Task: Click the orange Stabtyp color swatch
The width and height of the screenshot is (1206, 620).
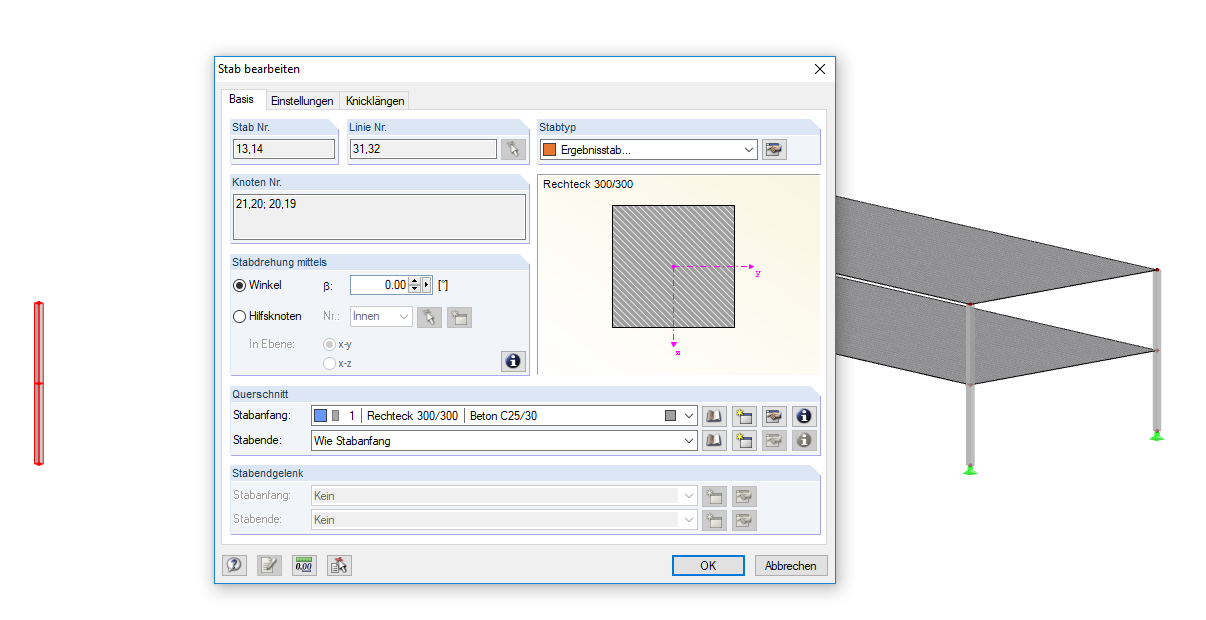Action: coord(549,150)
